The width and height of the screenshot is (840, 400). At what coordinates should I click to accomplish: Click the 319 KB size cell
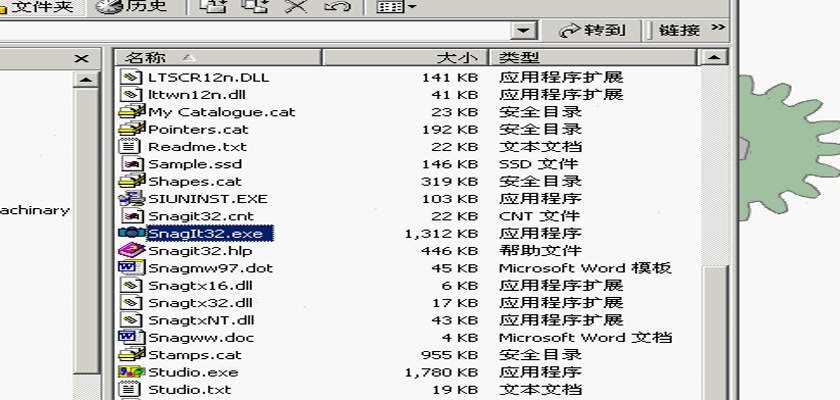(449, 182)
